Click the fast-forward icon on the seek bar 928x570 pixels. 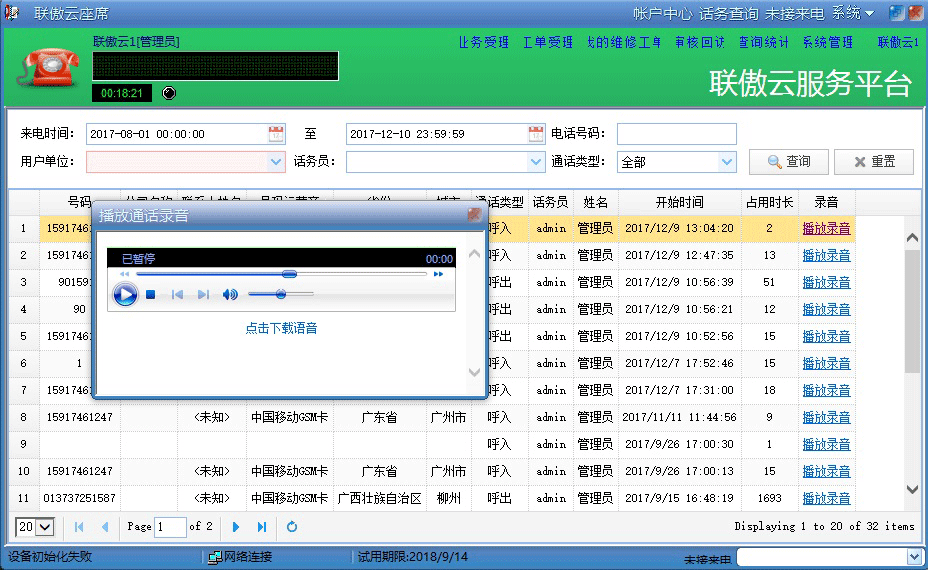[x=438, y=274]
